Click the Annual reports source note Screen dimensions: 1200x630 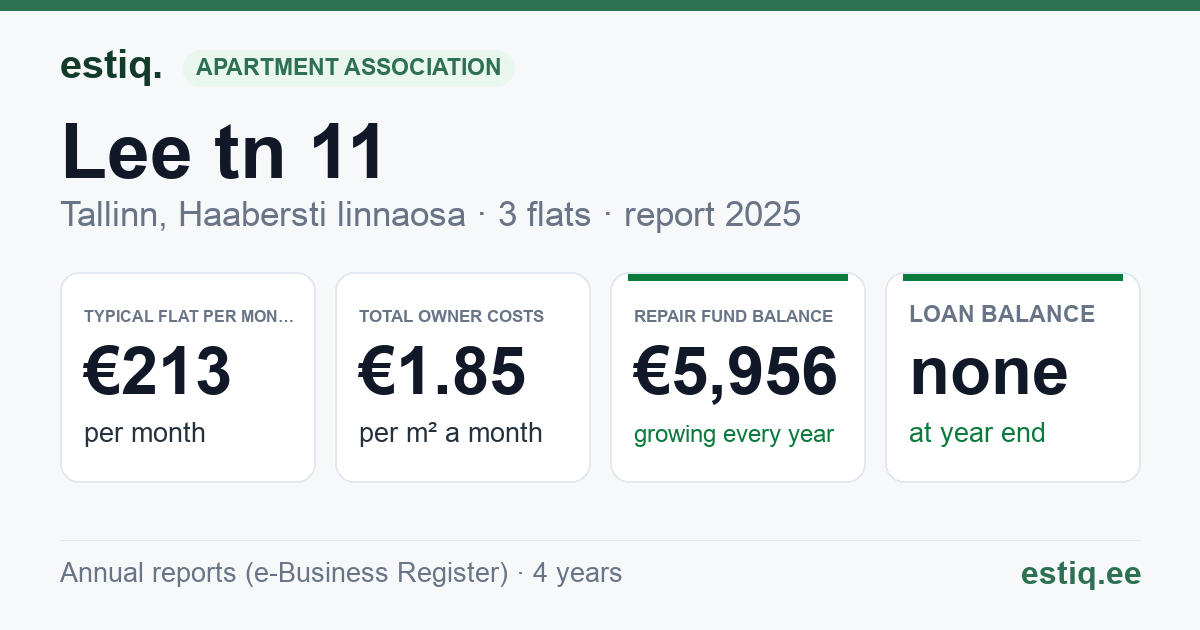(x=341, y=573)
